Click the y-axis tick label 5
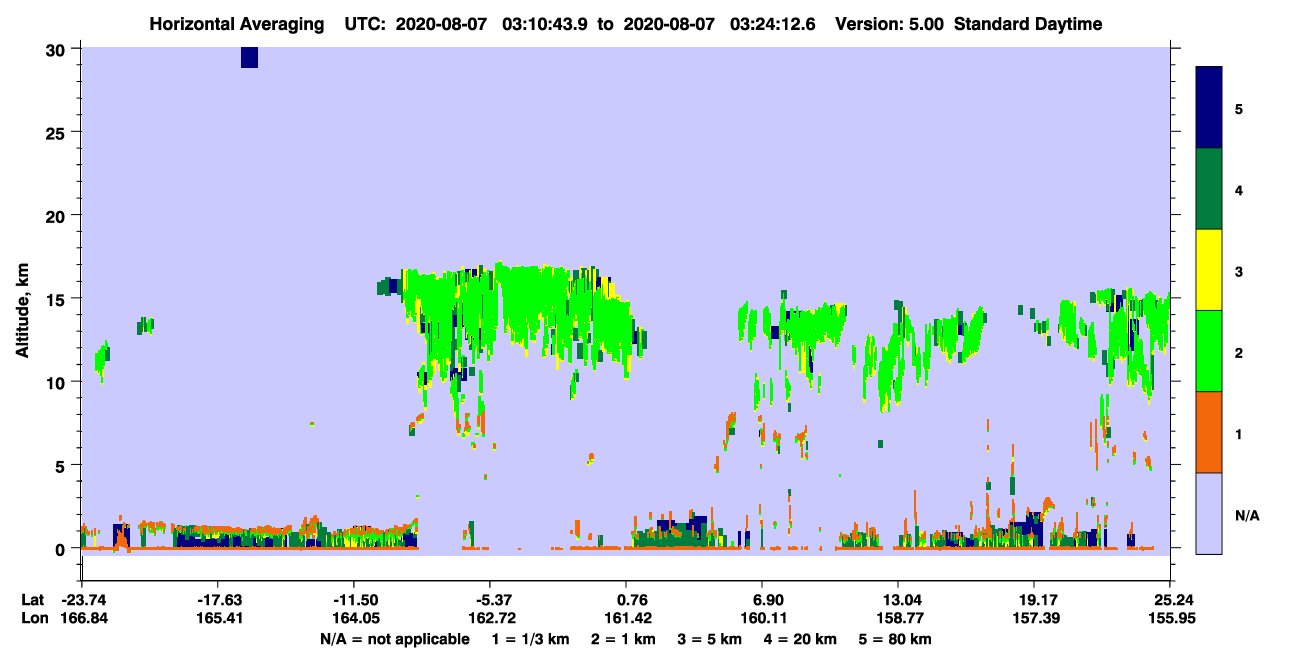The width and height of the screenshot is (1300, 667). [62, 465]
